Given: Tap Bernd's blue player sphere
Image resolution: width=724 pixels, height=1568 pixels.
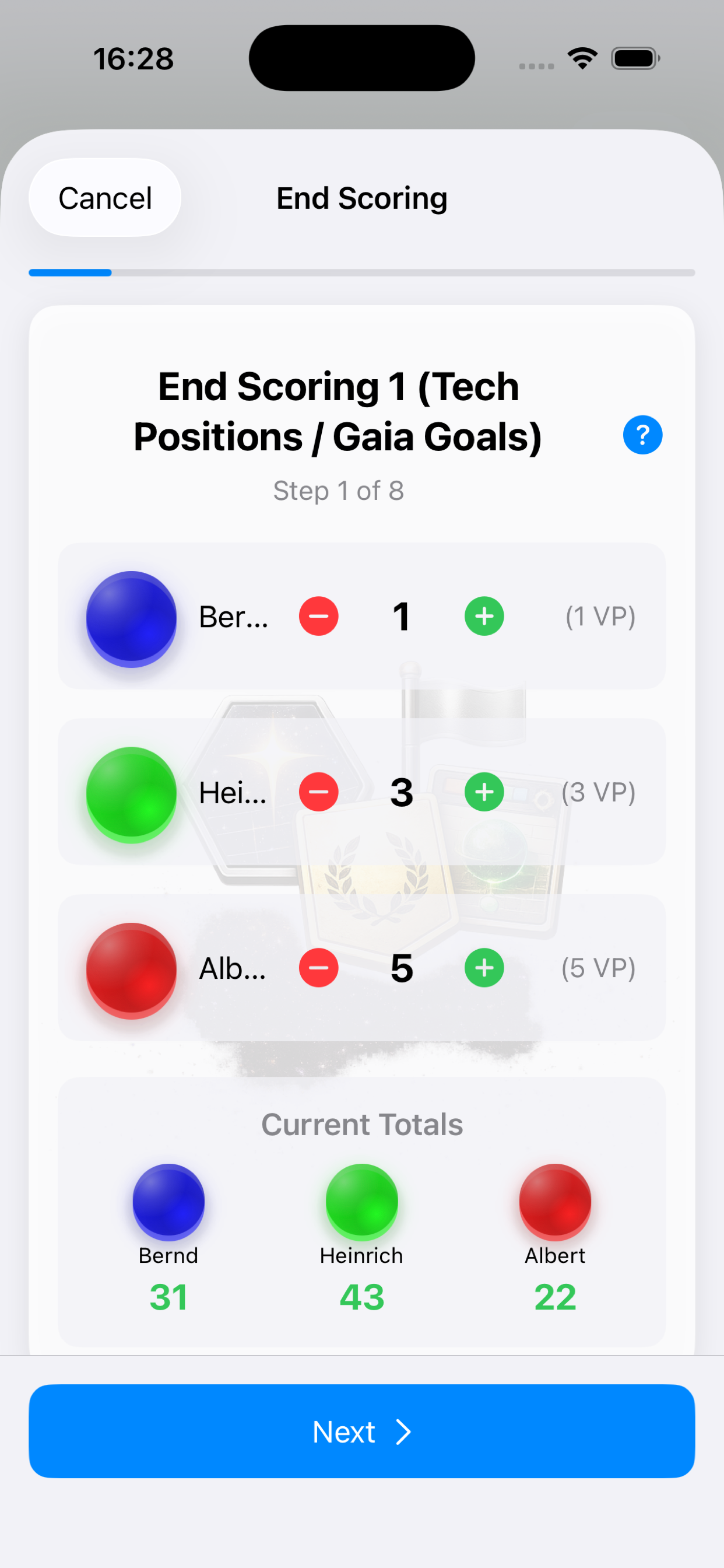Looking at the screenshot, I should 131,617.
